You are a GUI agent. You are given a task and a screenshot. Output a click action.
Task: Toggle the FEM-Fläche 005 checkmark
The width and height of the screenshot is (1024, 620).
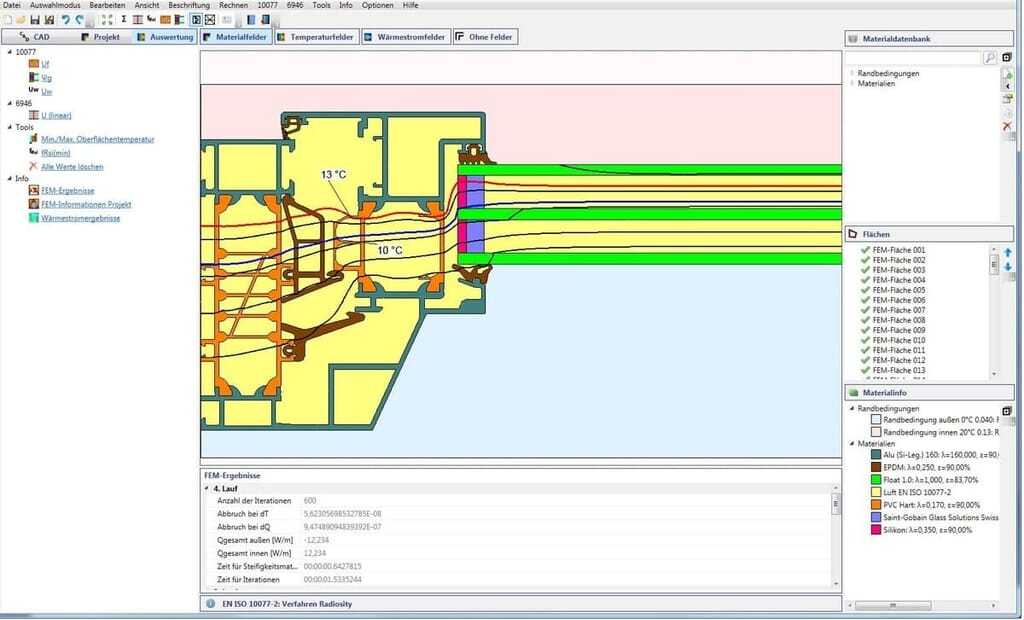(865, 290)
